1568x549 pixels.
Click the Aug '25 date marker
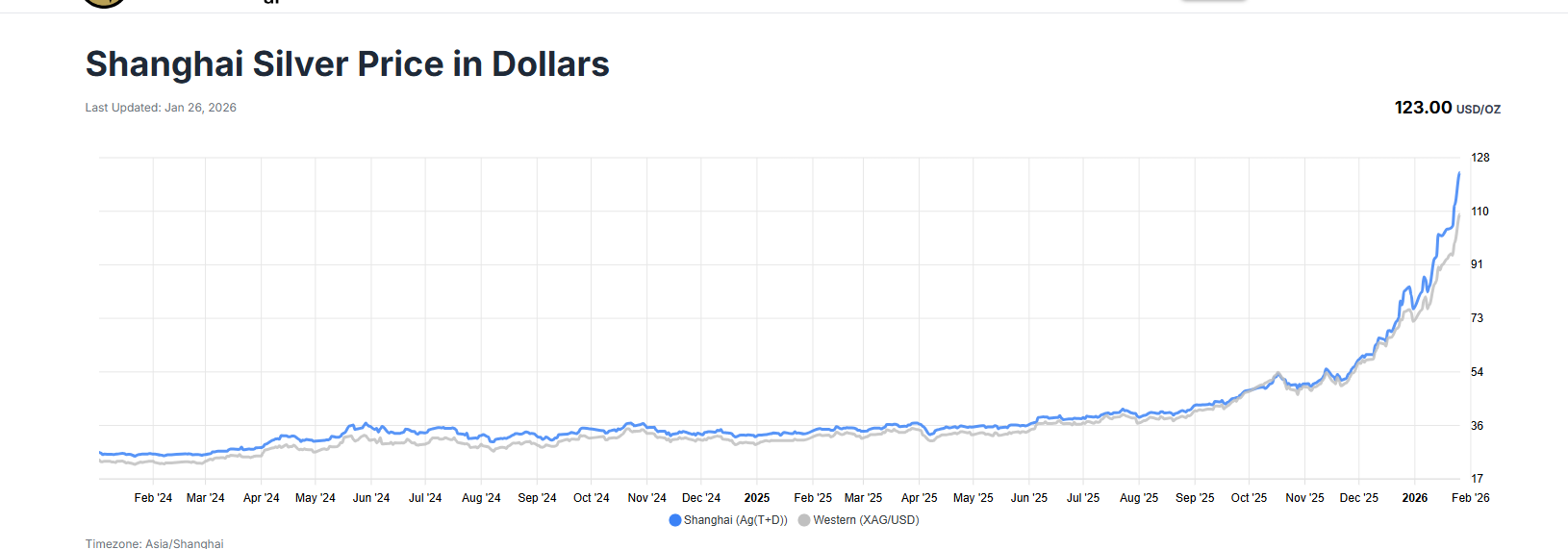tap(1139, 498)
